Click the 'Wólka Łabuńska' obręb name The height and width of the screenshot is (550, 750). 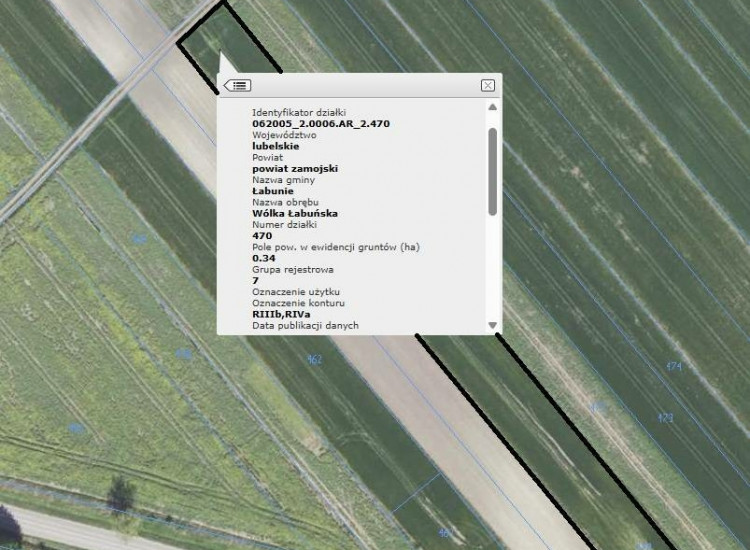click(x=295, y=213)
